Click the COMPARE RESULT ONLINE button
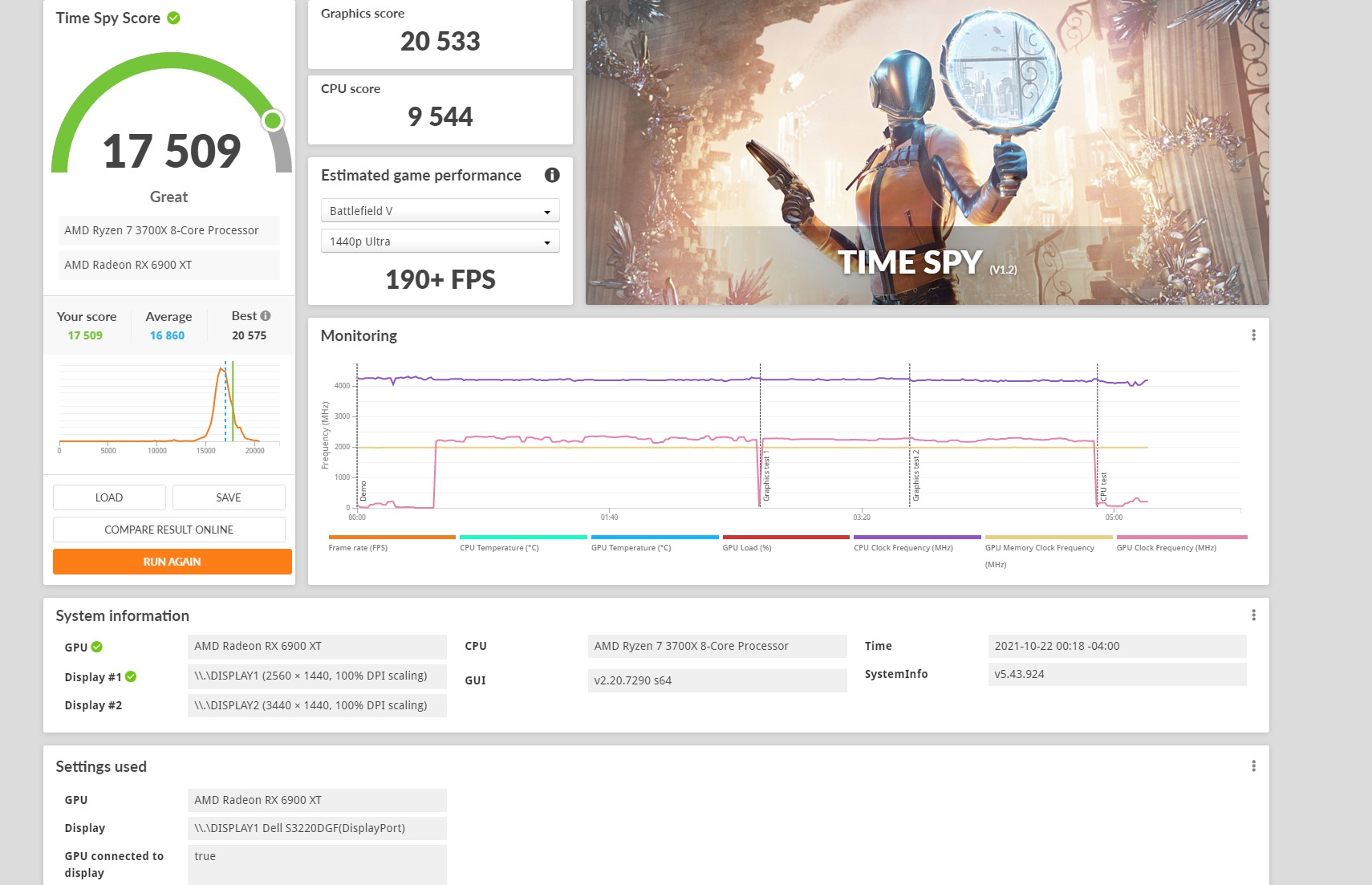Screen dimensions: 1372x885 pyautogui.click(x=168, y=530)
